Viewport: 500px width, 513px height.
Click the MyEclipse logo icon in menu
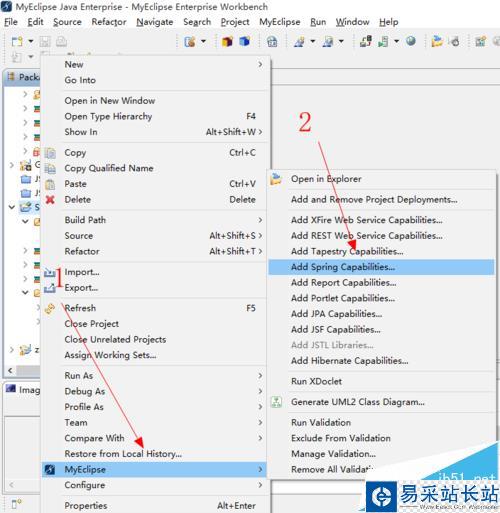coord(50,470)
